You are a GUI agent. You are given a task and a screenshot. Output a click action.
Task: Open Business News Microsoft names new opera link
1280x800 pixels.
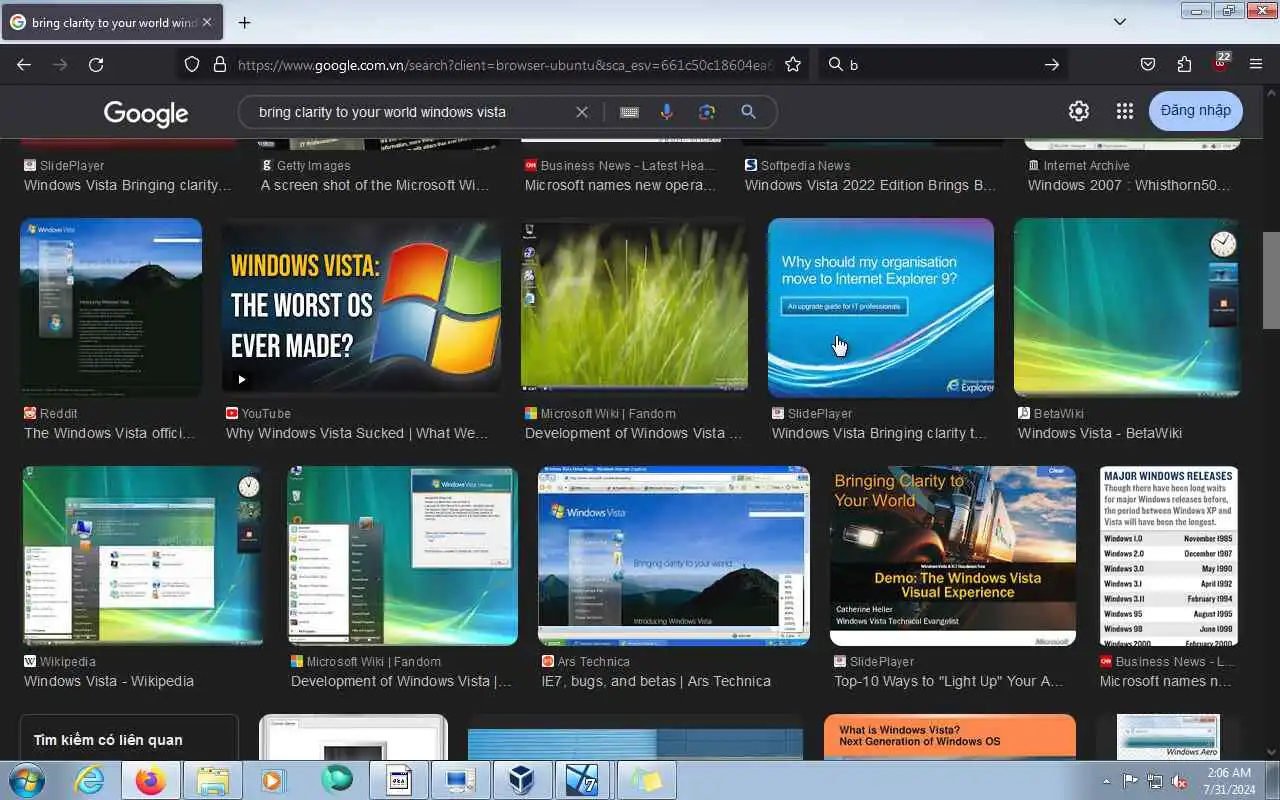(620, 185)
